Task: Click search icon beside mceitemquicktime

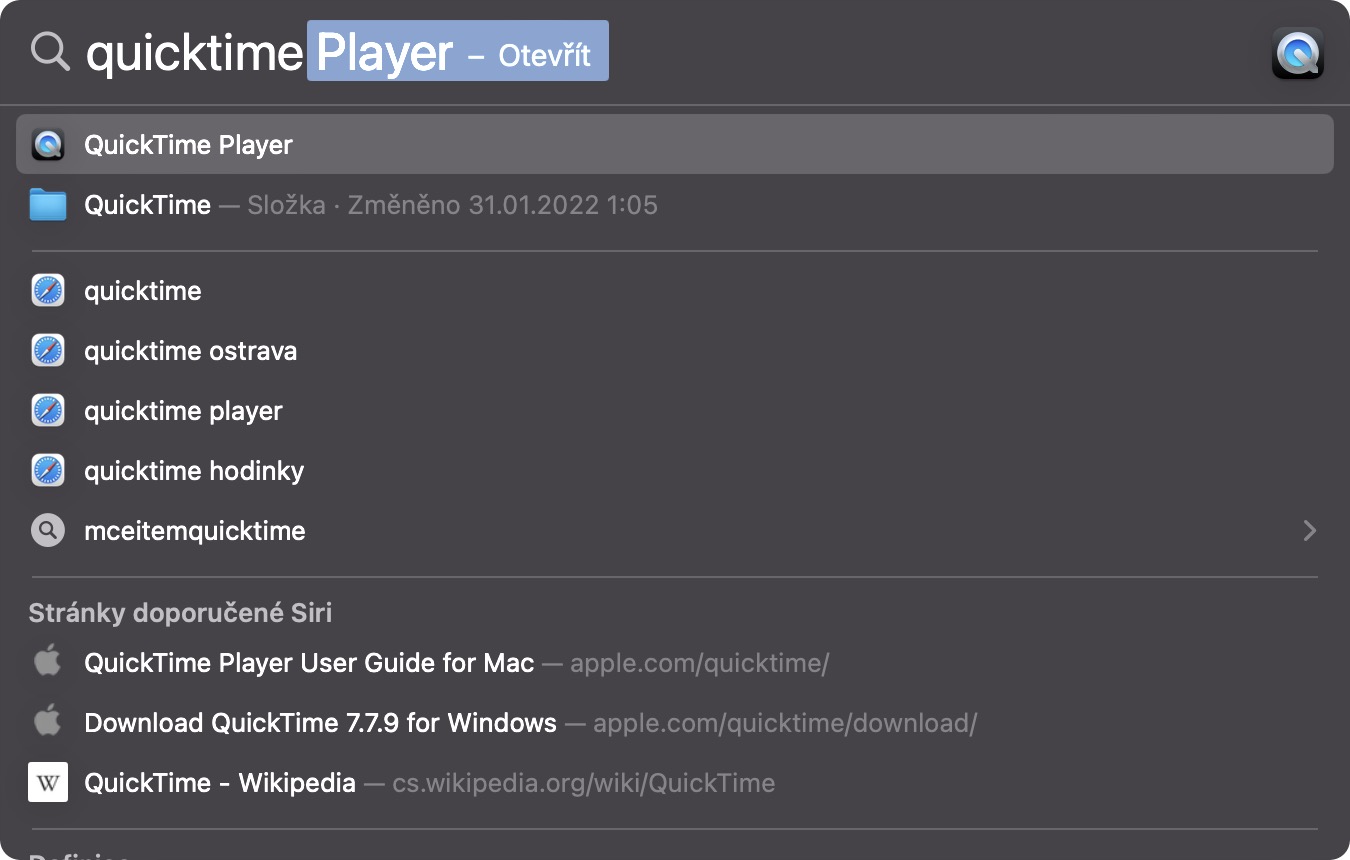Action: pos(48,531)
